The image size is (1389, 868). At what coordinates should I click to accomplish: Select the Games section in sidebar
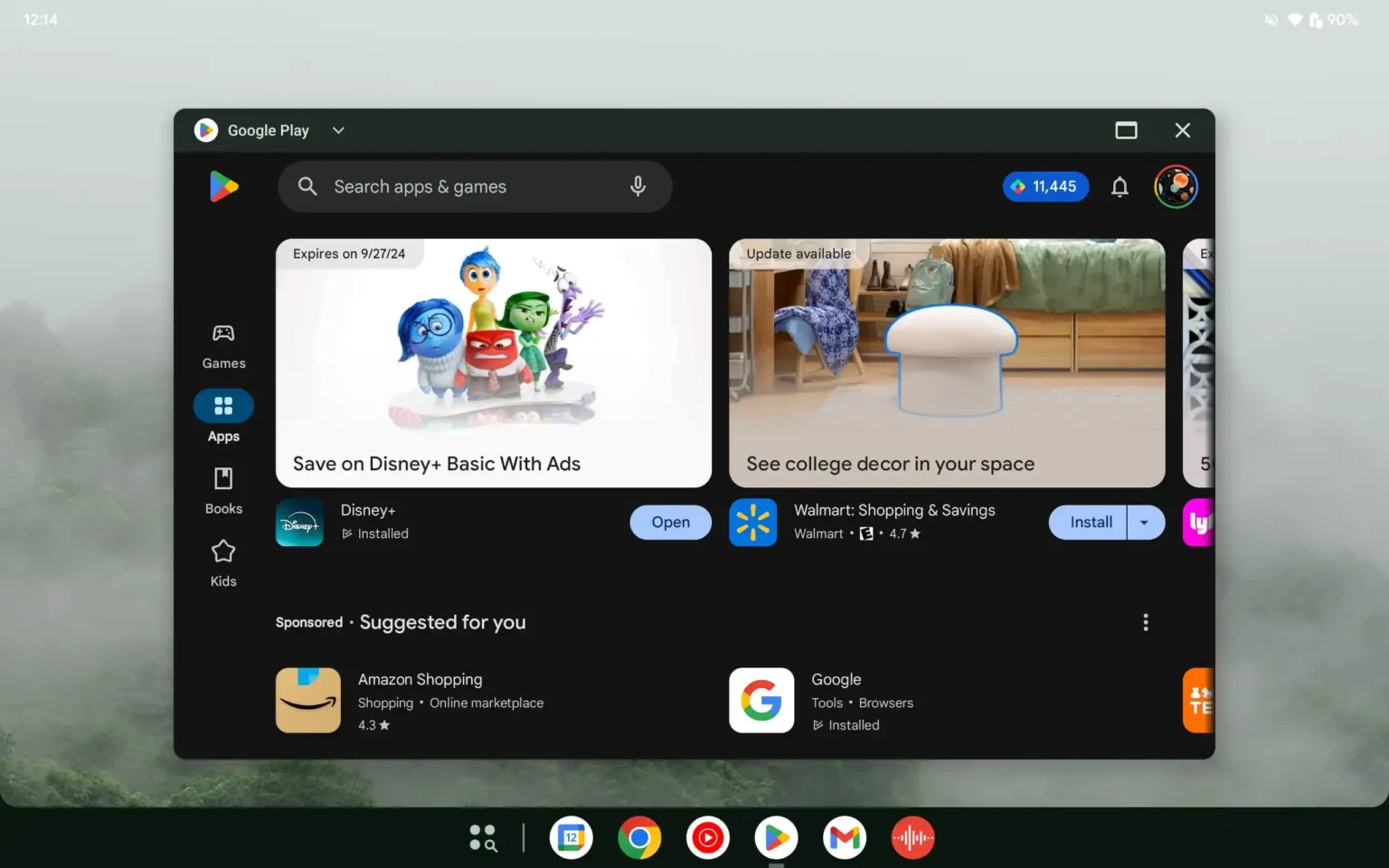click(x=223, y=344)
